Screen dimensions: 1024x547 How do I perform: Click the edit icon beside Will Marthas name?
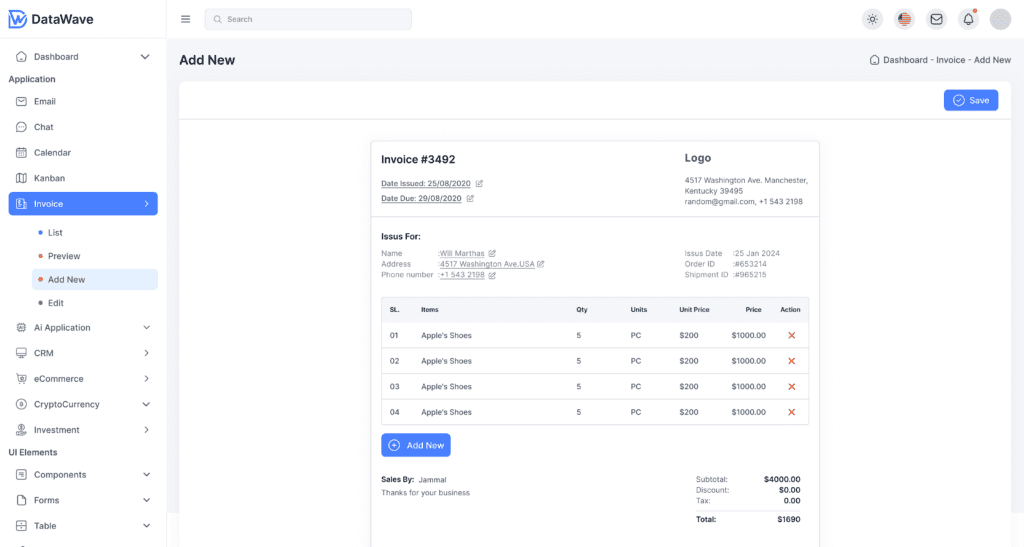(492, 253)
